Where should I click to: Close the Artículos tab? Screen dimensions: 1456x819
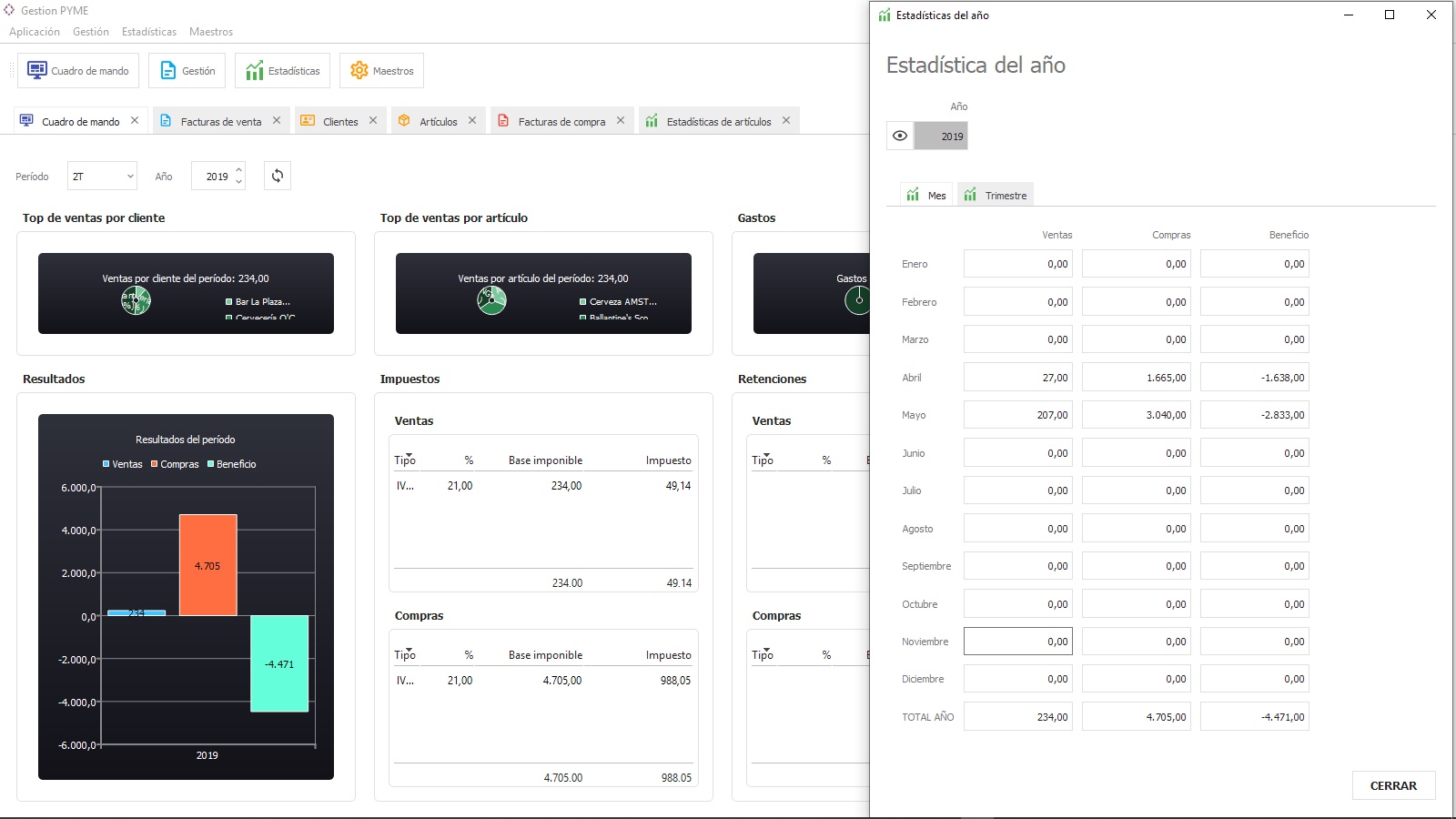[472, 120]
